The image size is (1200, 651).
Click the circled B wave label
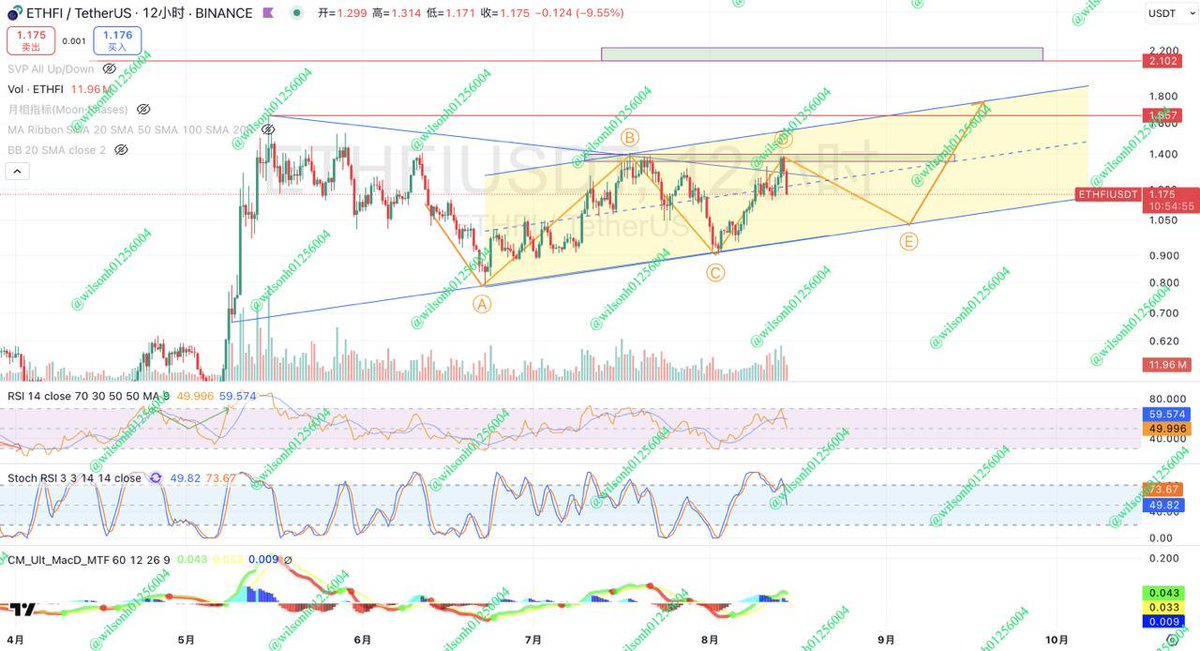(x=629, y=137)
